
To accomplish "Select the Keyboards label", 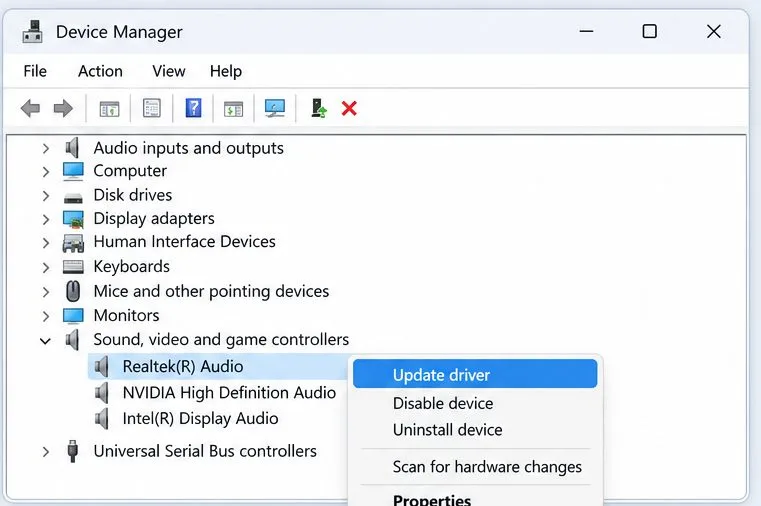I will pyautogui.click(x=132, y=266).
